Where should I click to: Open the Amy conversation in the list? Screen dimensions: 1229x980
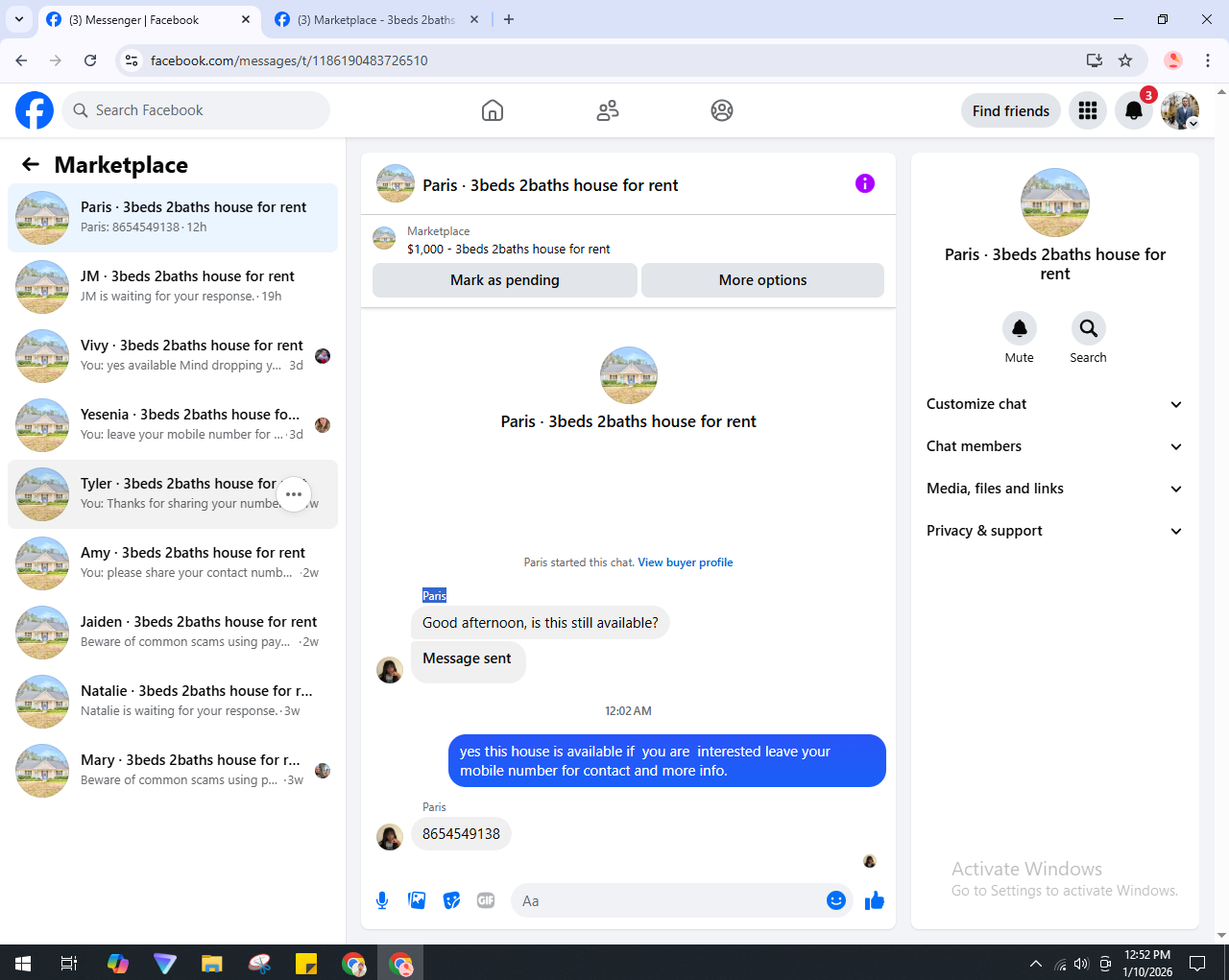pos(173,563)
